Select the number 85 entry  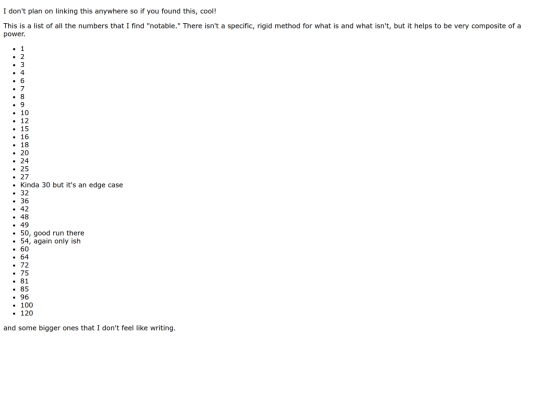24,289
